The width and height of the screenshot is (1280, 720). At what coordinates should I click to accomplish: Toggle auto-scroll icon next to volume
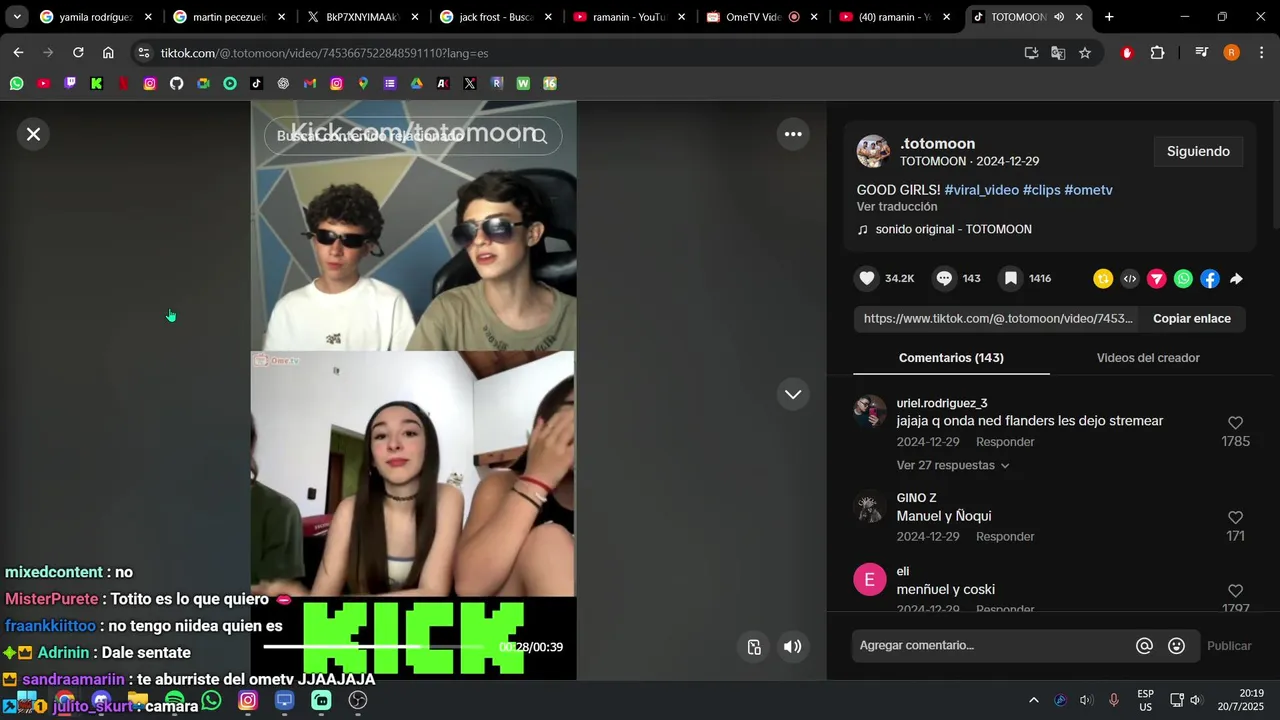pyautogui.click(x=755, y=647)
